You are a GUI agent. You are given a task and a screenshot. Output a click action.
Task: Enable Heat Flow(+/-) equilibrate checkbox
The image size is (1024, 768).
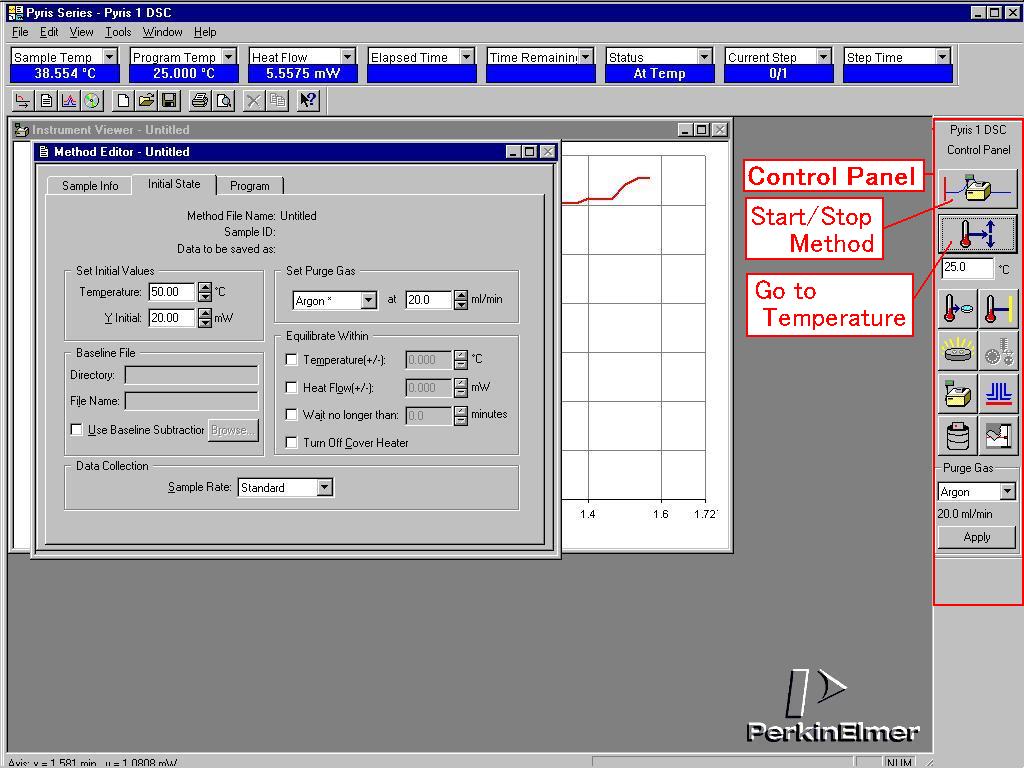coord(292,387)
